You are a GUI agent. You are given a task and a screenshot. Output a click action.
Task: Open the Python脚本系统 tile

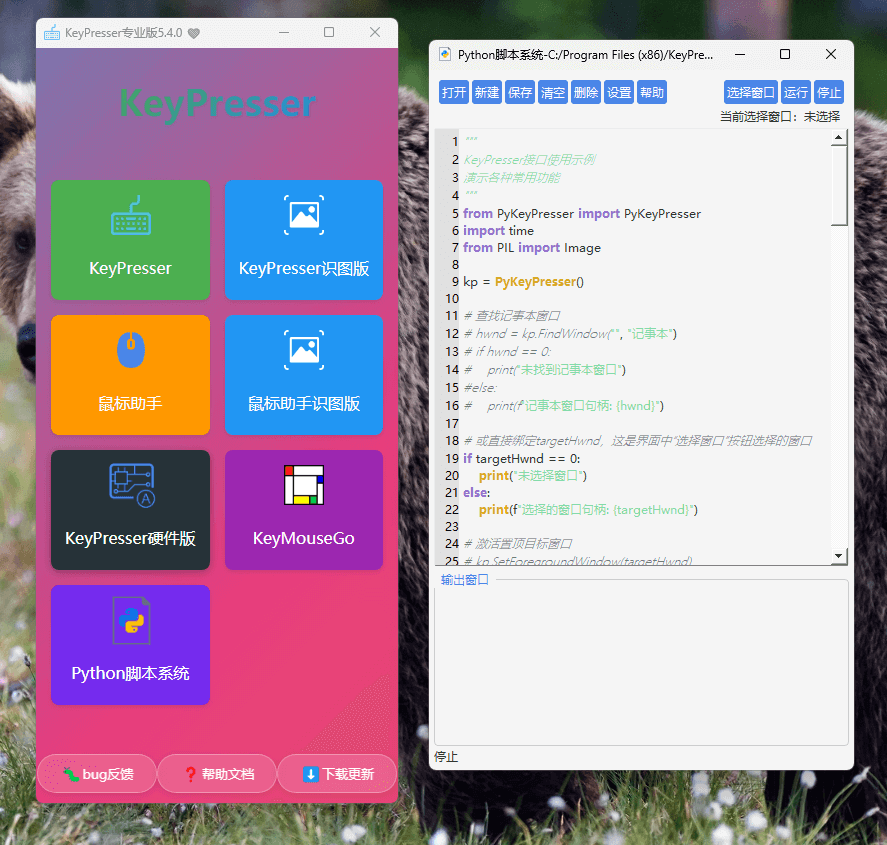click(x=130, y=645)
